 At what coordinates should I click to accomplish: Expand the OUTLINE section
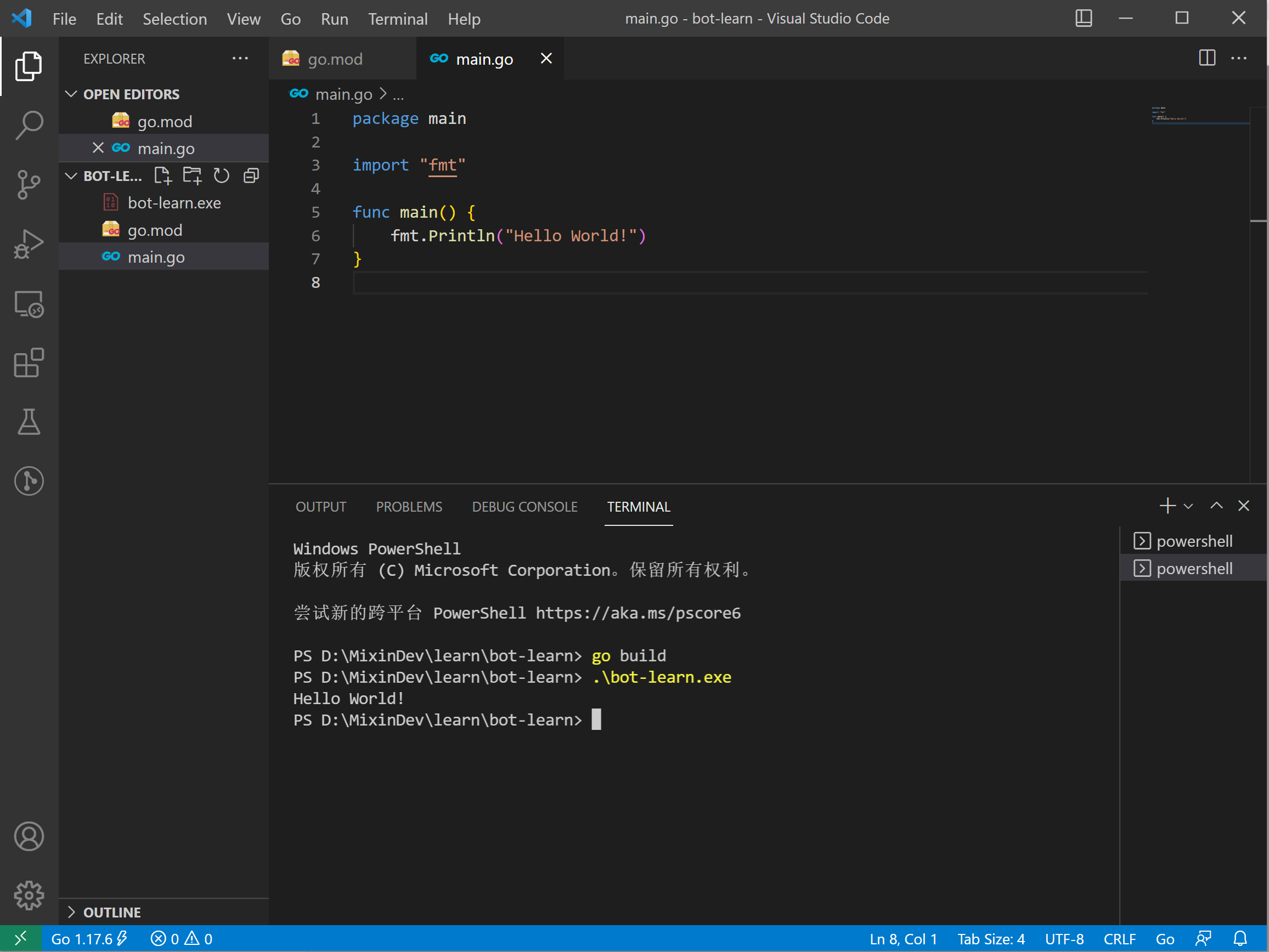click(x=71, y=912)
